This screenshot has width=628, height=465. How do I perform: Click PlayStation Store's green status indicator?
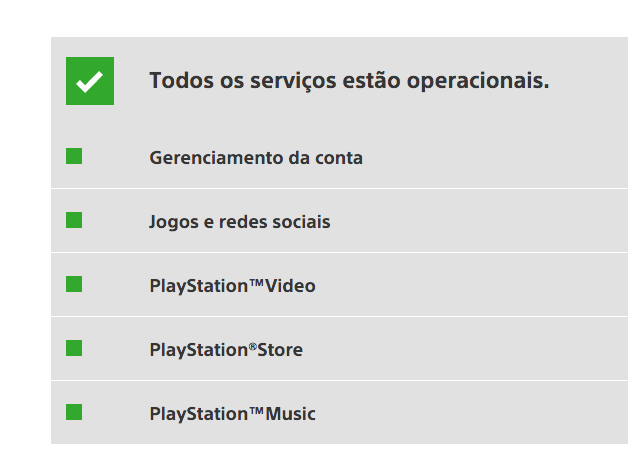pos(74,348)
